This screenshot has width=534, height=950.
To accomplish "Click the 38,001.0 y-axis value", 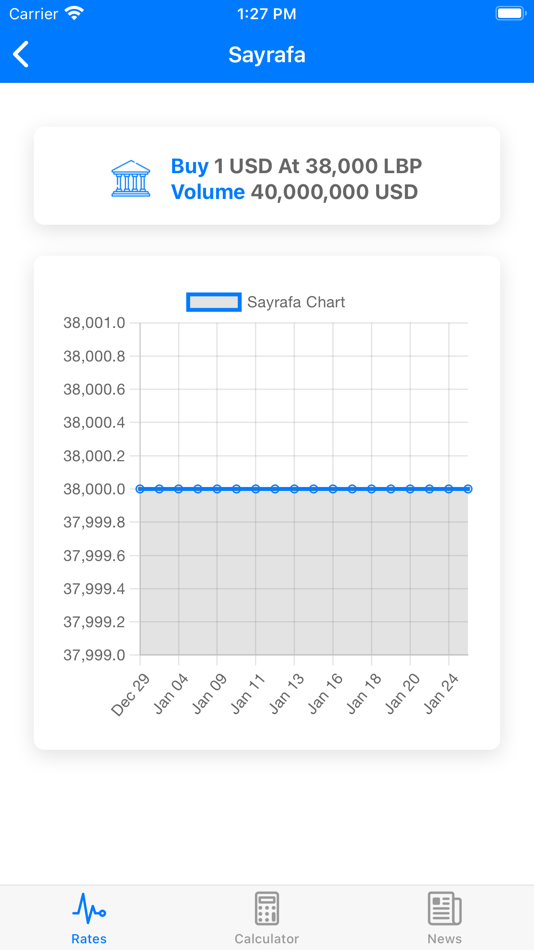I will [x=94, y=323].
